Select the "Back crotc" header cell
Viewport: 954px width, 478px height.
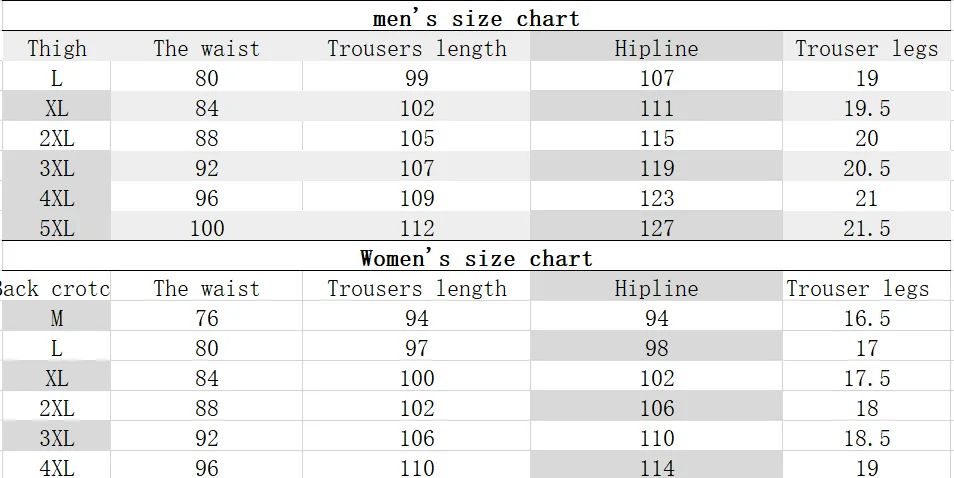click(x=55, y=288)
